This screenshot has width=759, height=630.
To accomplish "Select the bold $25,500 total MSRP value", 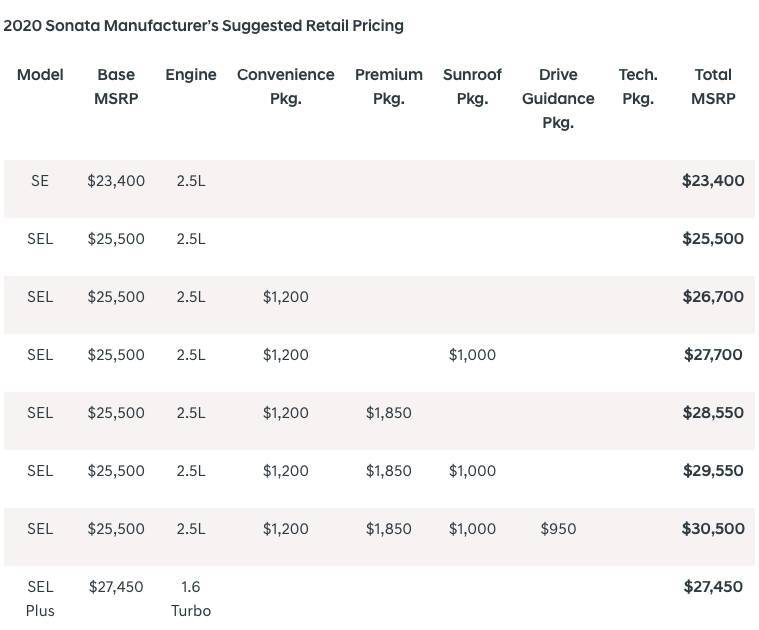I will coord(713,239).
